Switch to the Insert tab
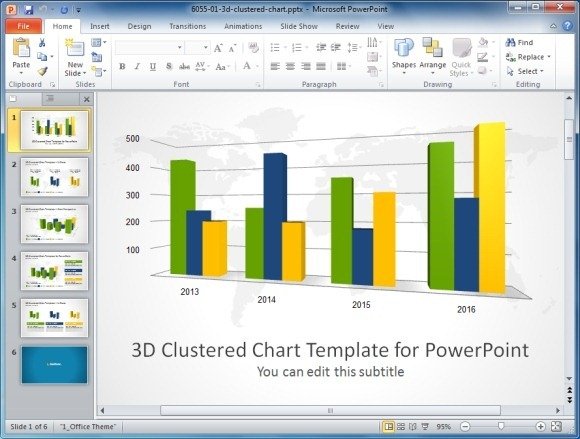This screenshot has width=580, height=439. point(100,26)
